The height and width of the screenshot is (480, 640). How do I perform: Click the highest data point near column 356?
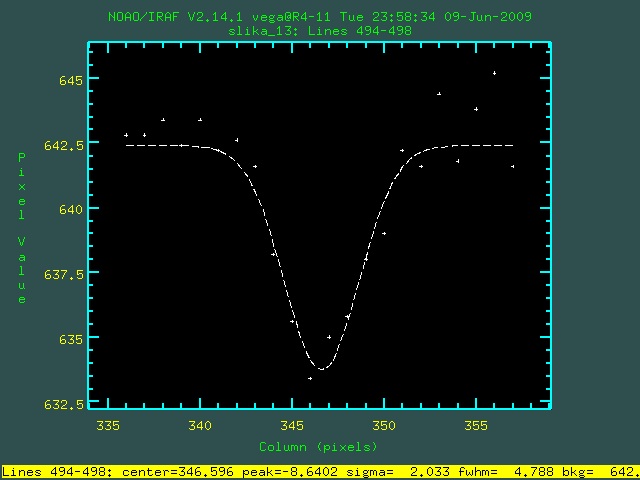[x=494, y=73]
